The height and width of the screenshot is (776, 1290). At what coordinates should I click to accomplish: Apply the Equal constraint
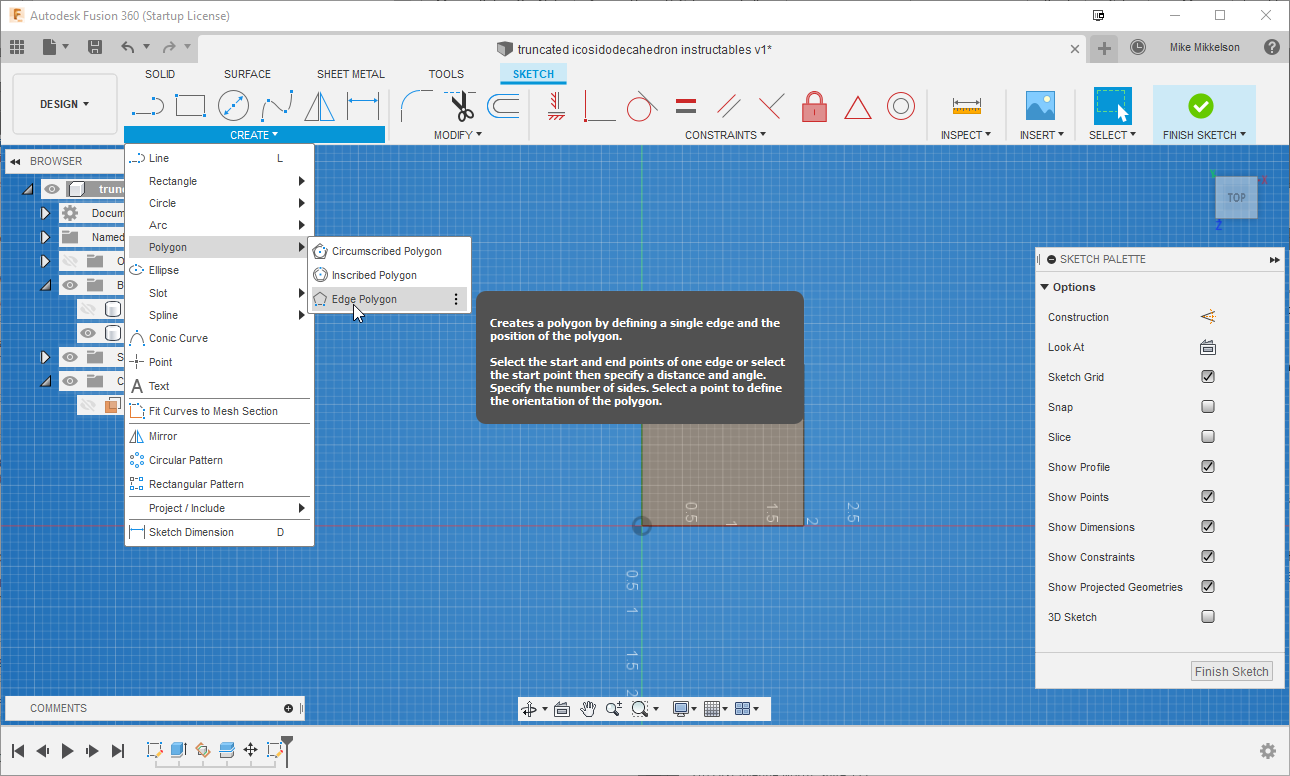pyautogui.click(x=687, y=105)
